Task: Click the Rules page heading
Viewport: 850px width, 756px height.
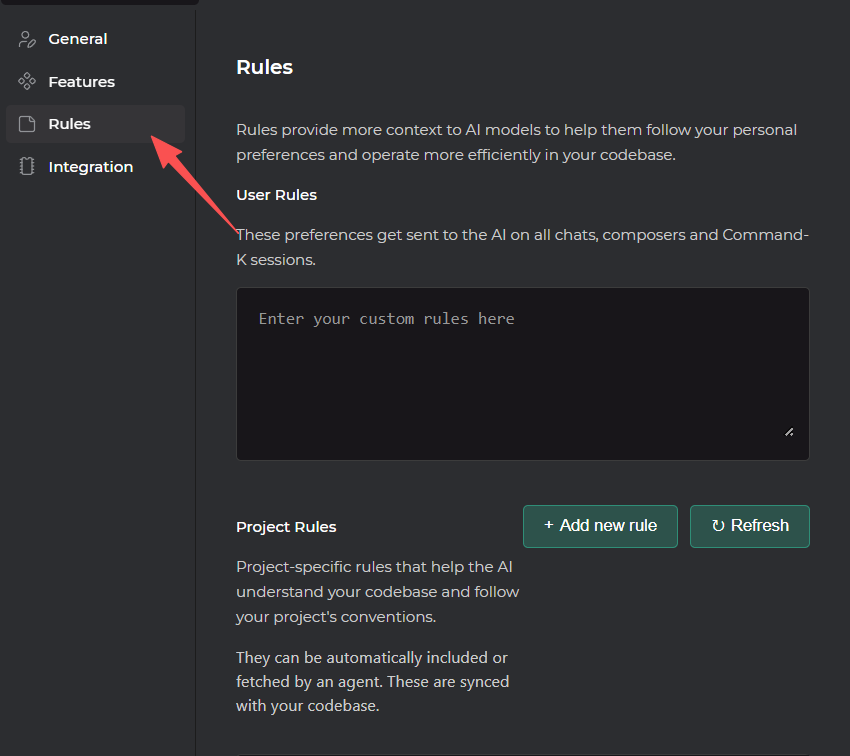Action: (265, 67)
